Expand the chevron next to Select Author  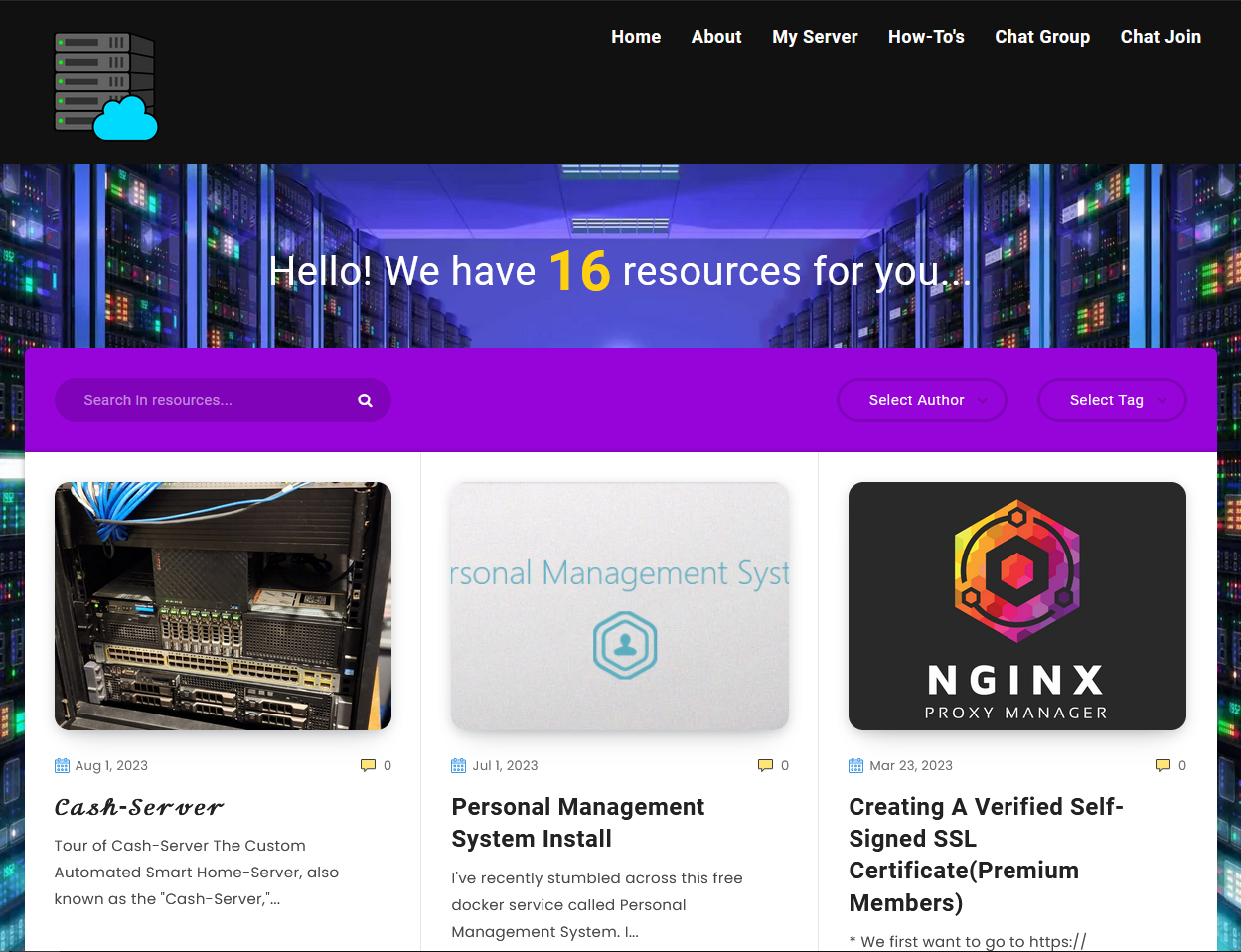[982, 400]
